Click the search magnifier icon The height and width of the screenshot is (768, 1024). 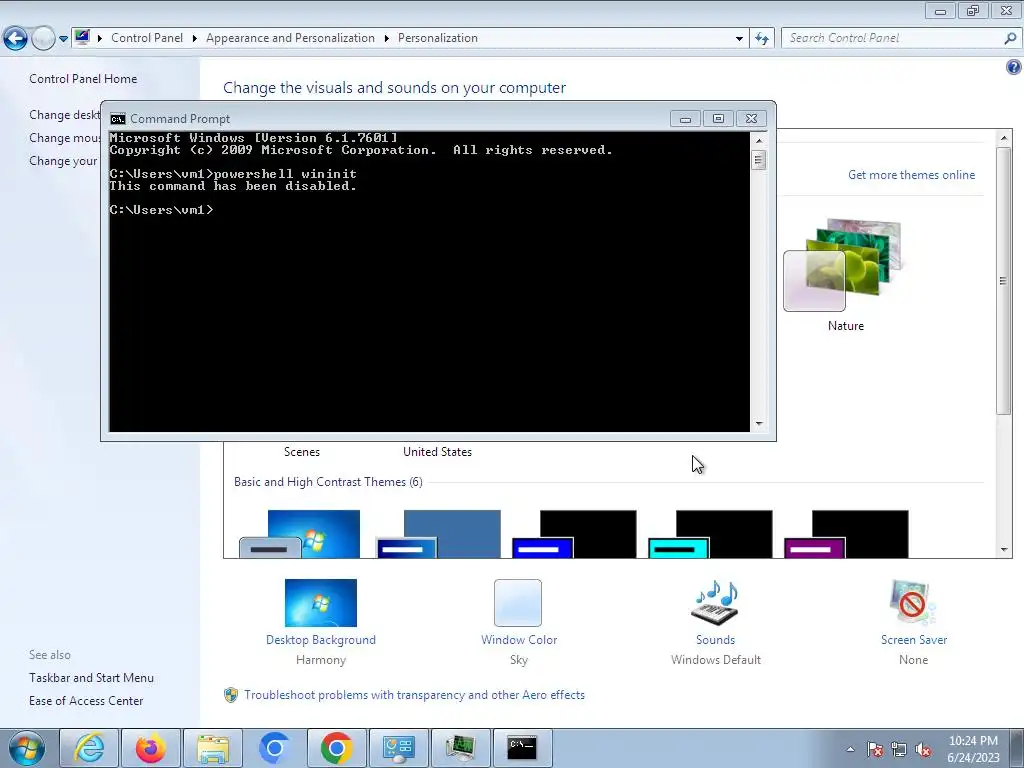coord(1010,38)
